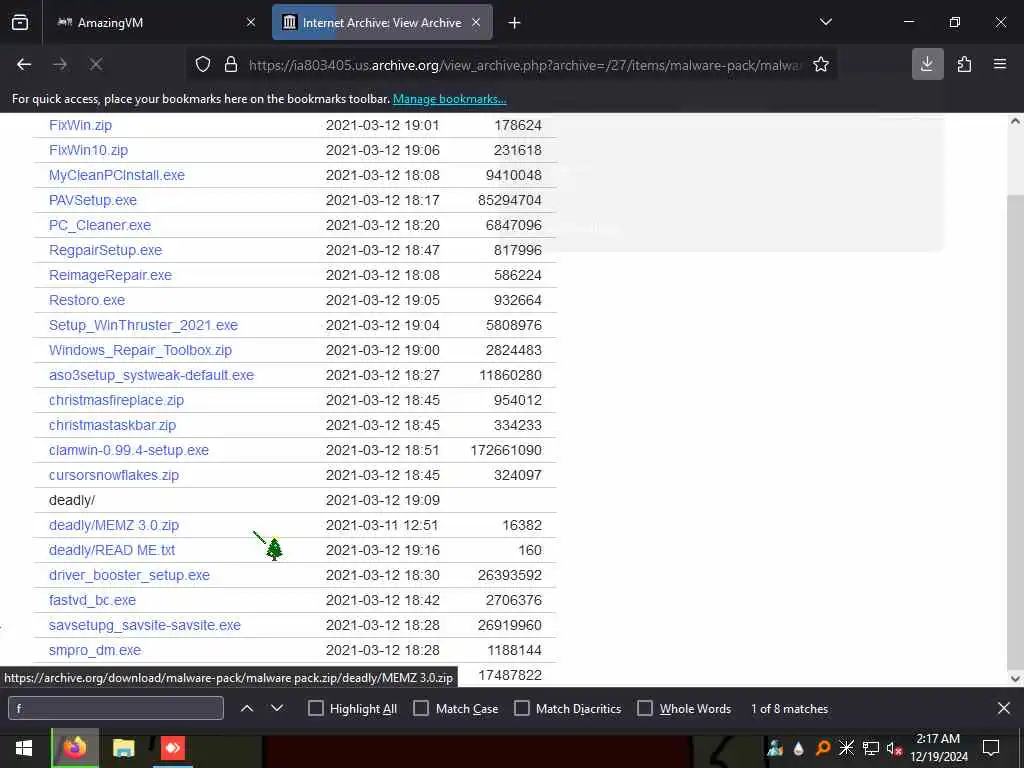
Task: Click driver_booster_setup.exe link
Action: pos(129,575)
